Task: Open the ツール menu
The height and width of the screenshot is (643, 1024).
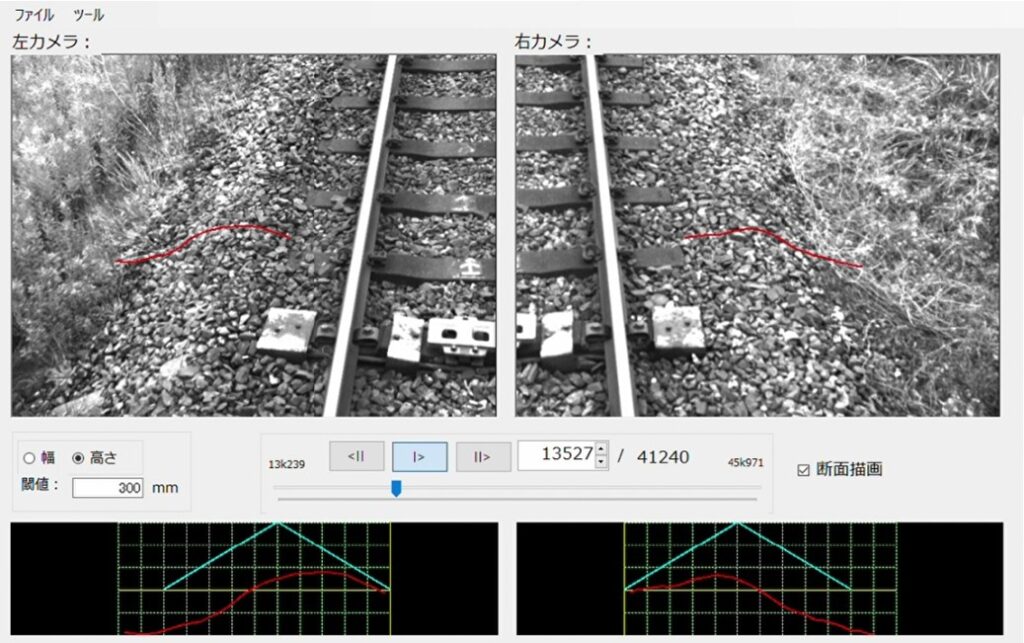Action: tap(88, 14)
